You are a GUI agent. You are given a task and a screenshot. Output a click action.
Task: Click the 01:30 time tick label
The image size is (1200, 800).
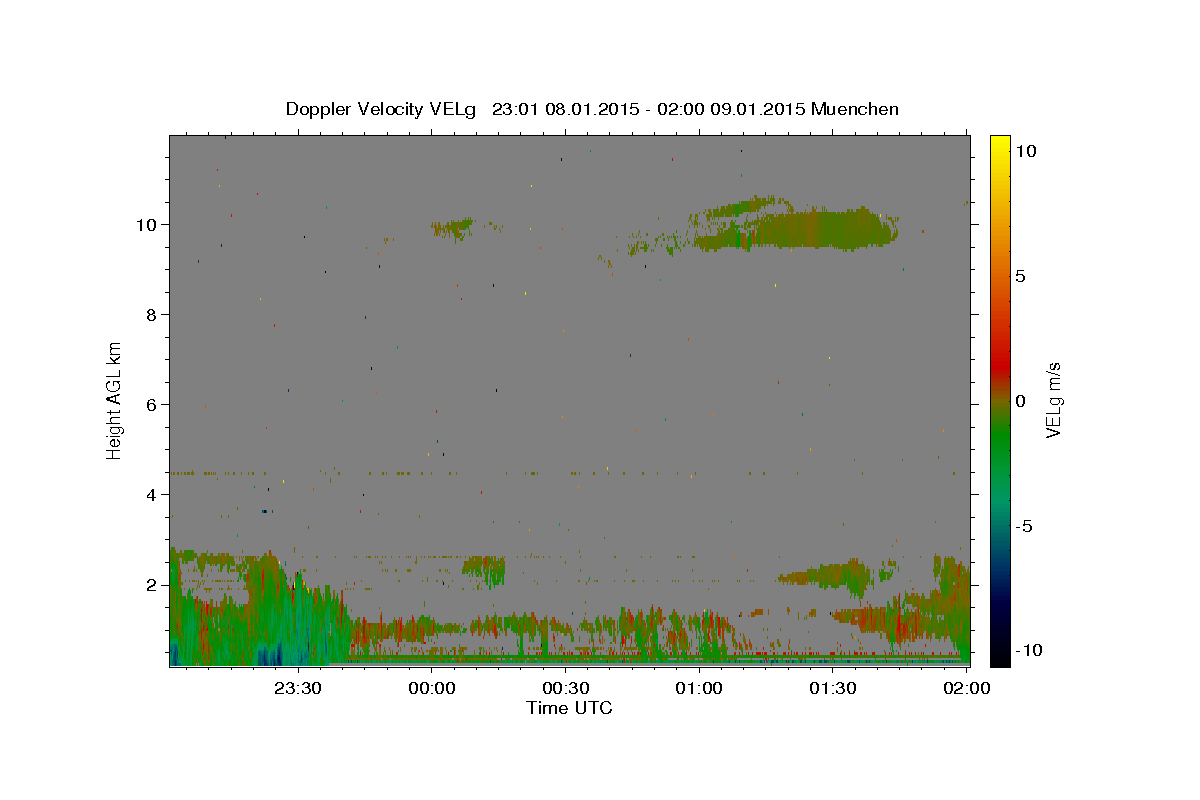(x=833, y=688)
